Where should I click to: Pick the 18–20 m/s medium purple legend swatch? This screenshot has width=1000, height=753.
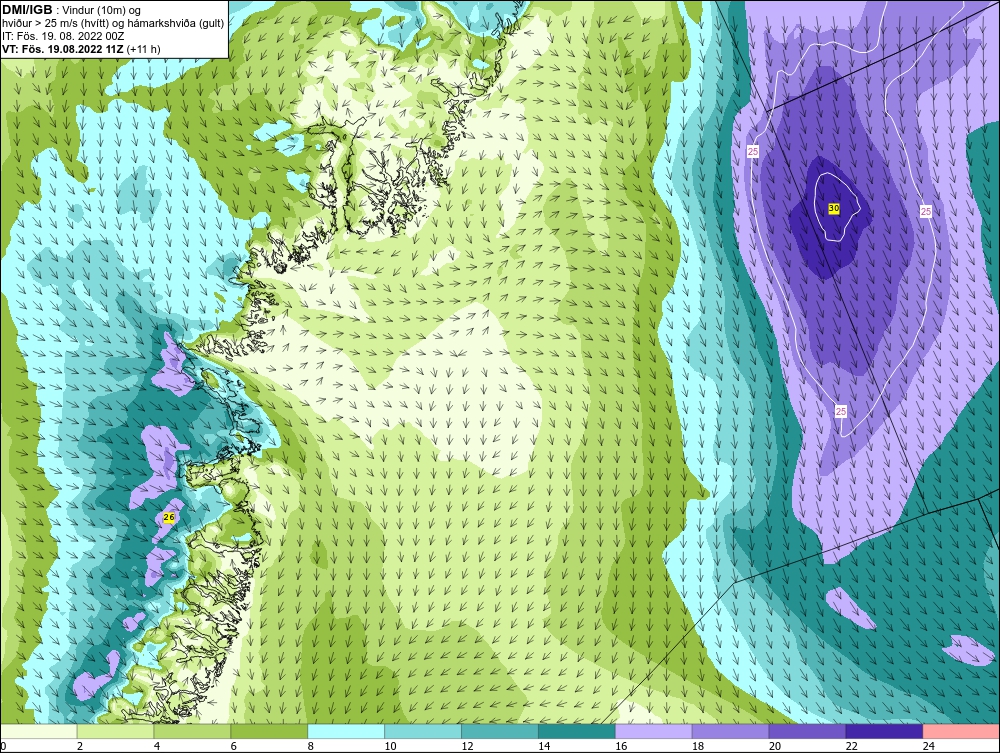pos(730,731)
